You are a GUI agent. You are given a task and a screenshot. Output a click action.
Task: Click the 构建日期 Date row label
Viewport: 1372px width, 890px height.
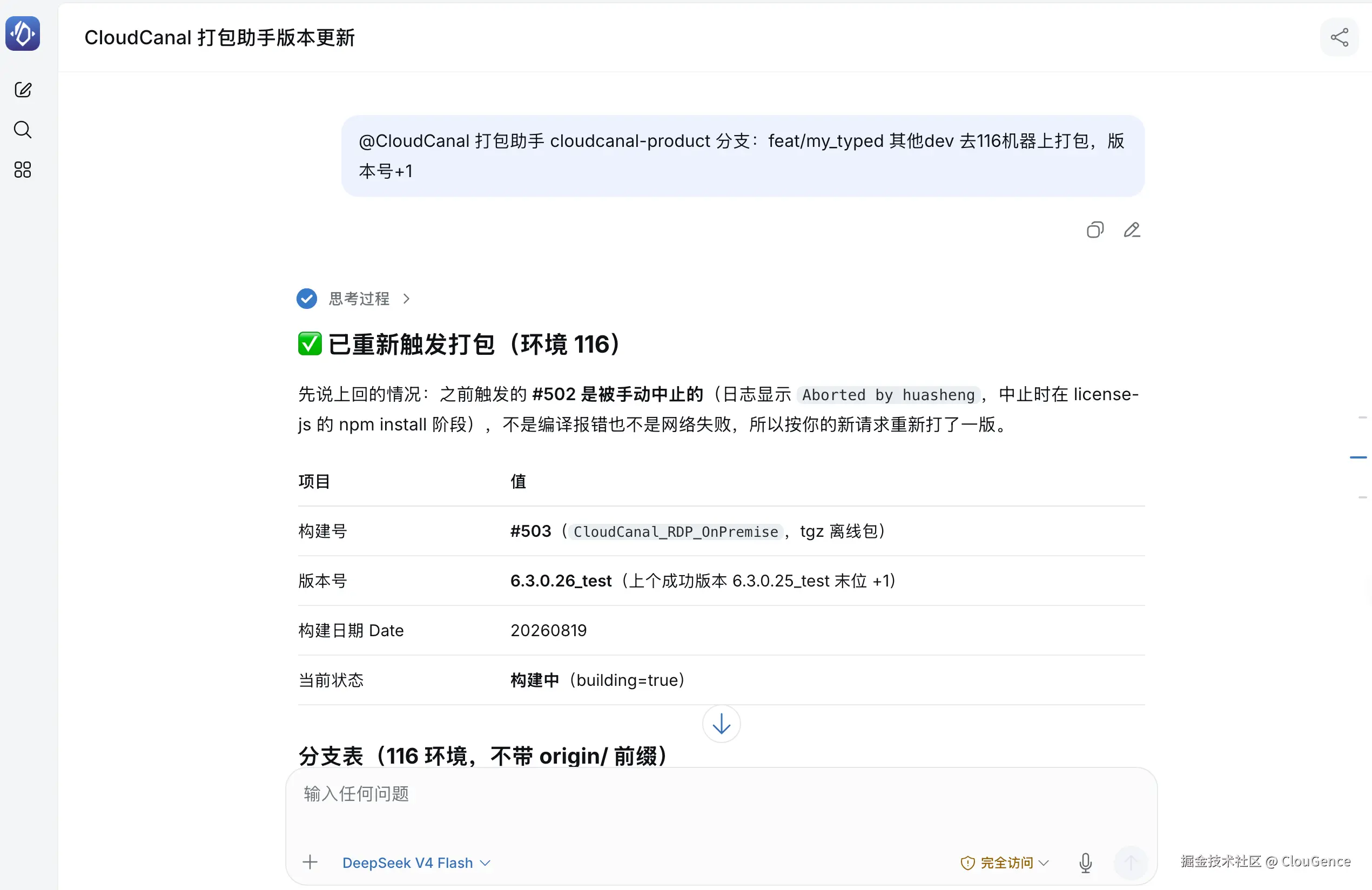click(351, 630)
